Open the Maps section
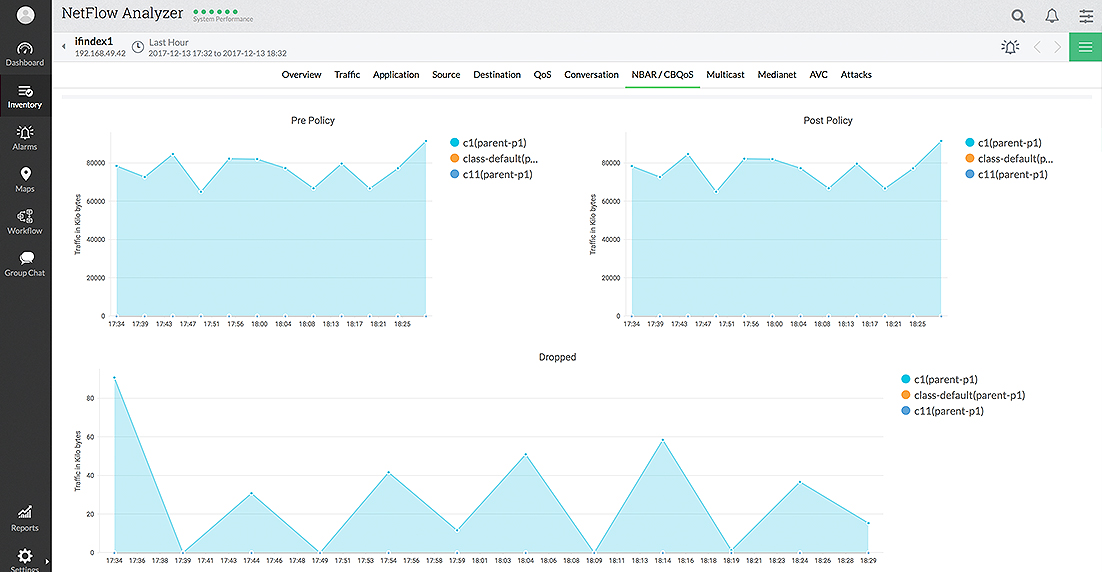Screen dimensions: 1102x572 [25, 180]
